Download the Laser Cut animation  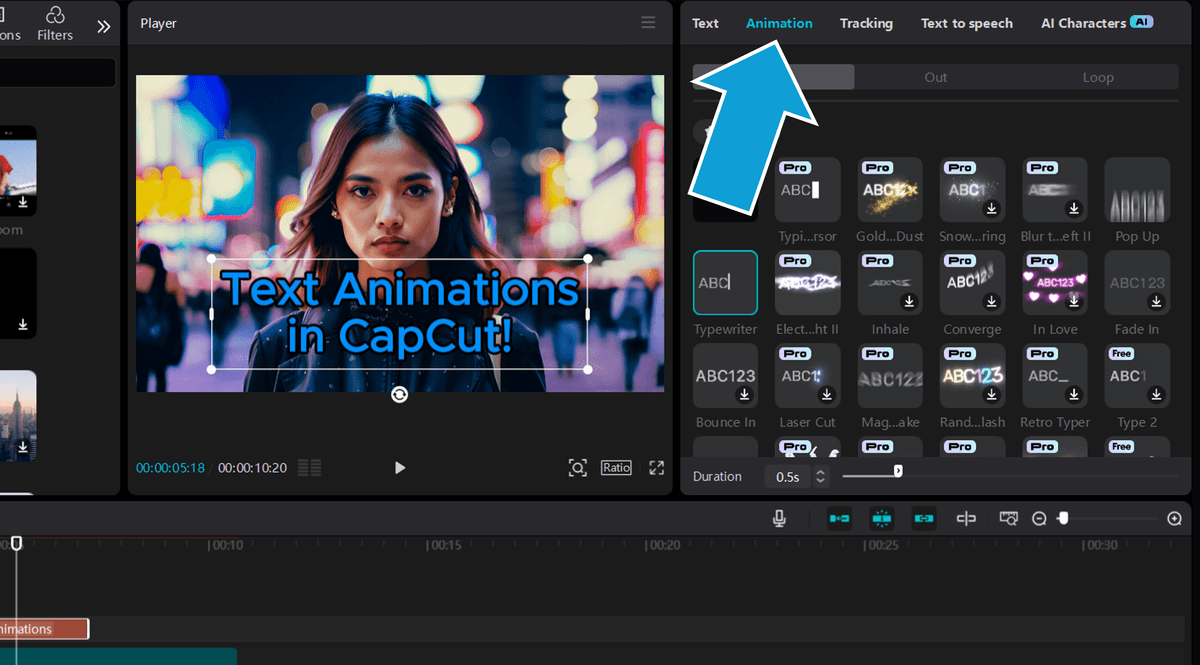(828, 395)
